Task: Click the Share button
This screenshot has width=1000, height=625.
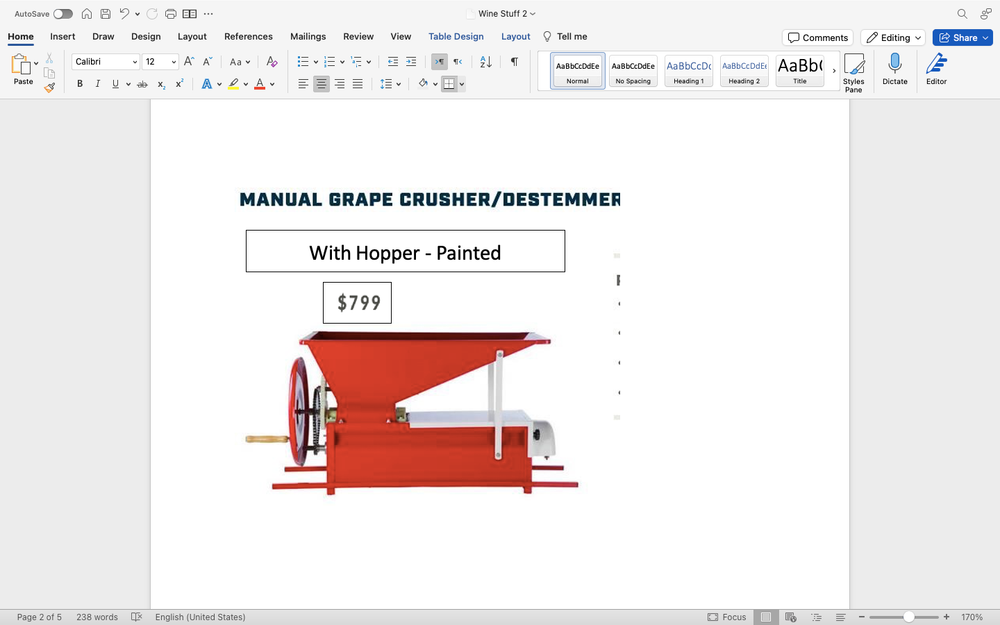Action: [958, 38]
